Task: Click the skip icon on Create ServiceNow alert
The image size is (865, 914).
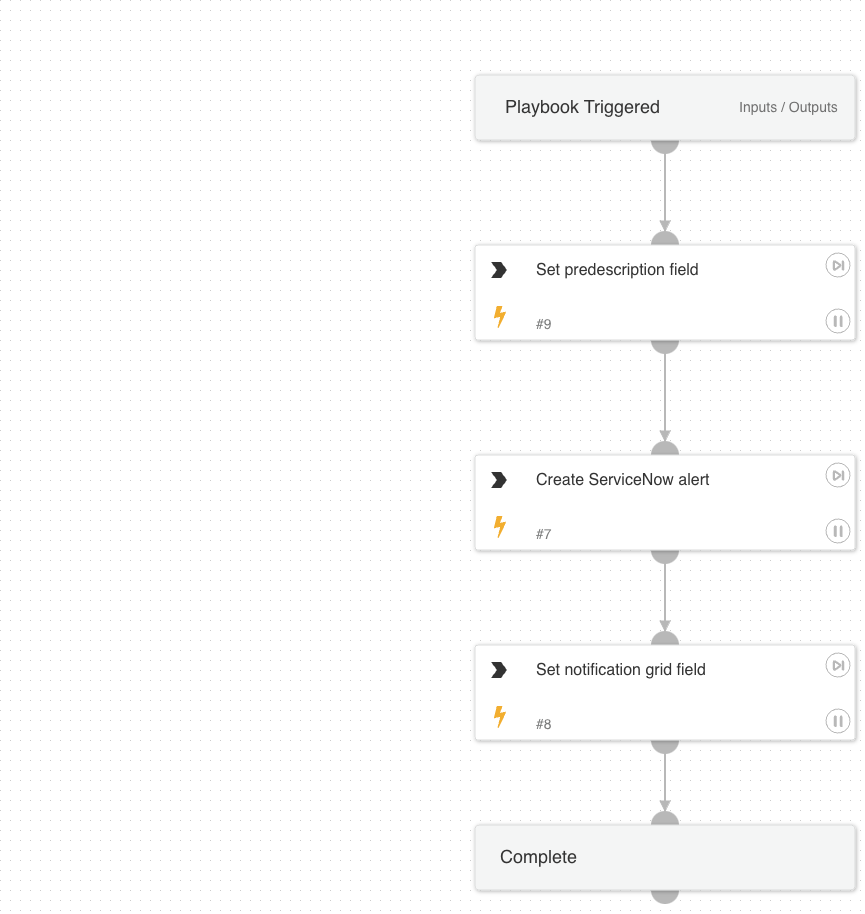Action: point(837,475)
